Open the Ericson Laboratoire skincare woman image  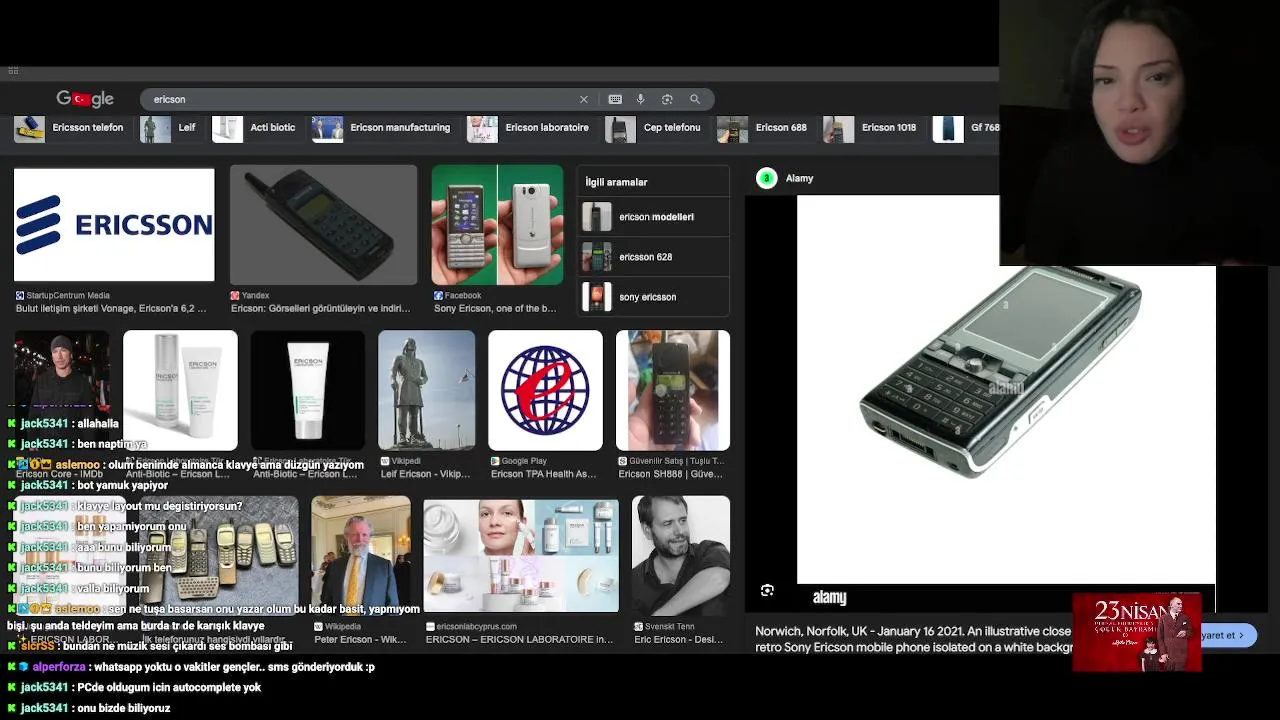[x=521, y=554]
